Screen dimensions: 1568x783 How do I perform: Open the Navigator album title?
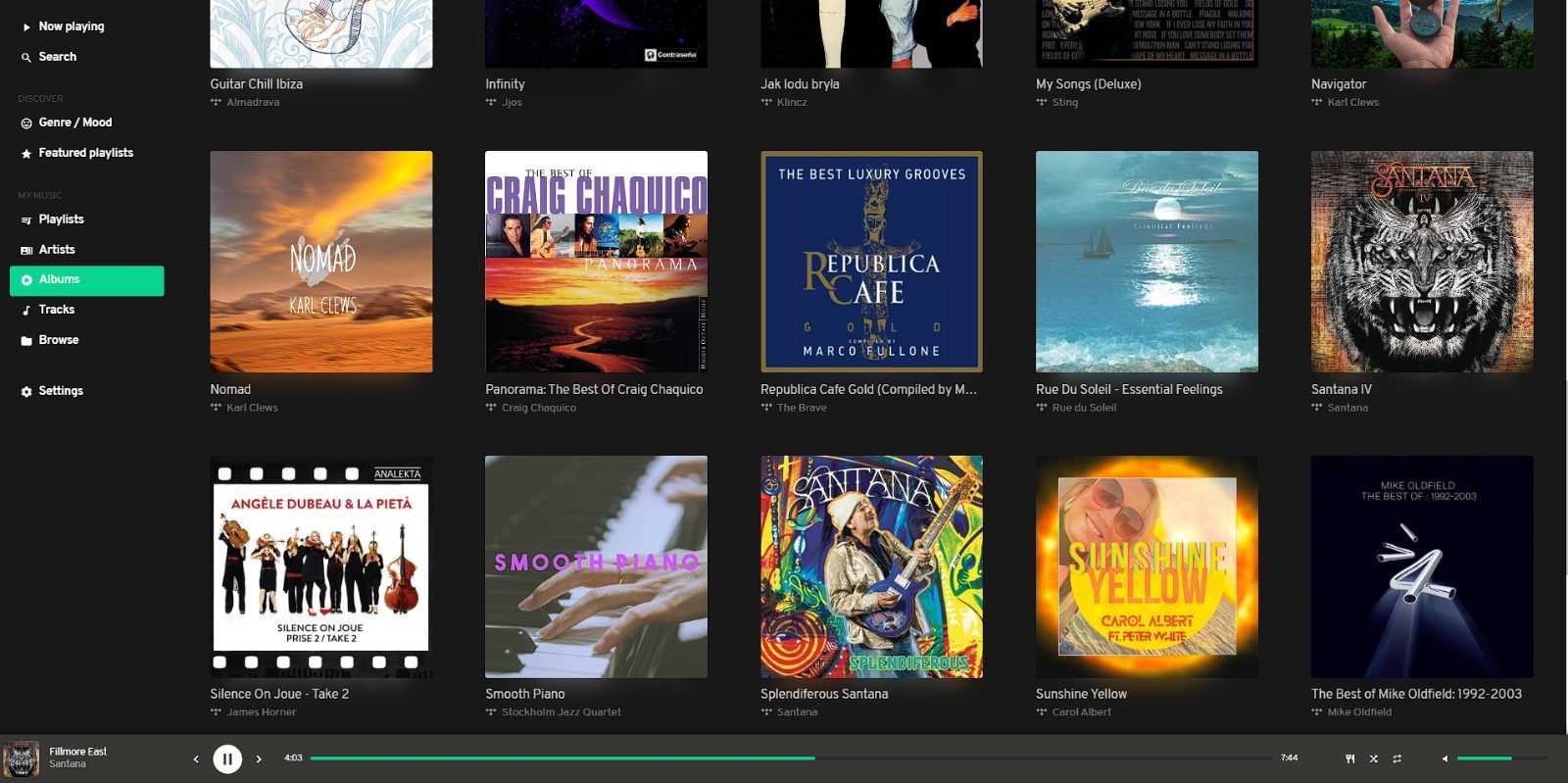coord(1339,84)
